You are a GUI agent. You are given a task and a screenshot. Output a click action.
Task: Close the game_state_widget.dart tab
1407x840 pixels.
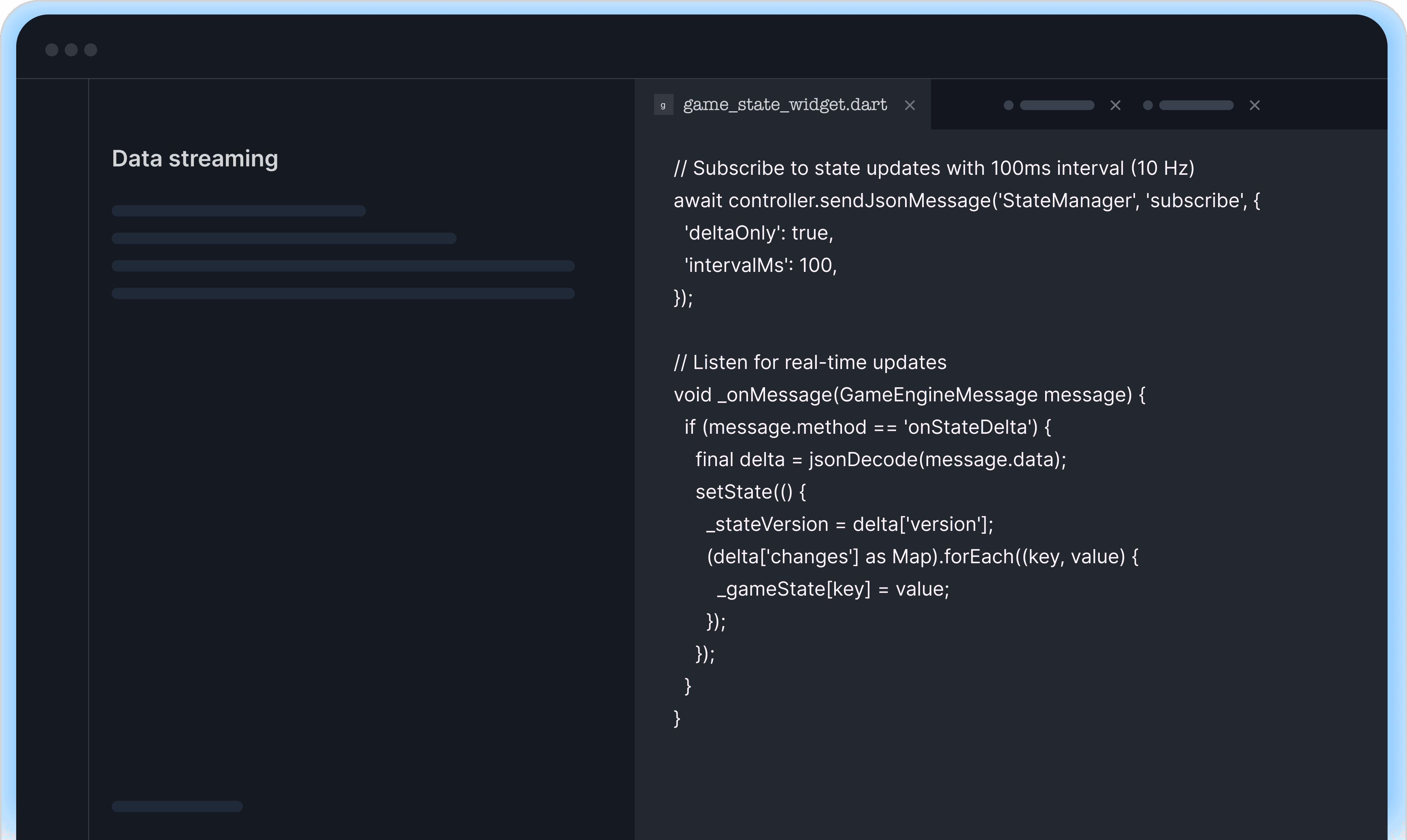(x=909, y=106)
